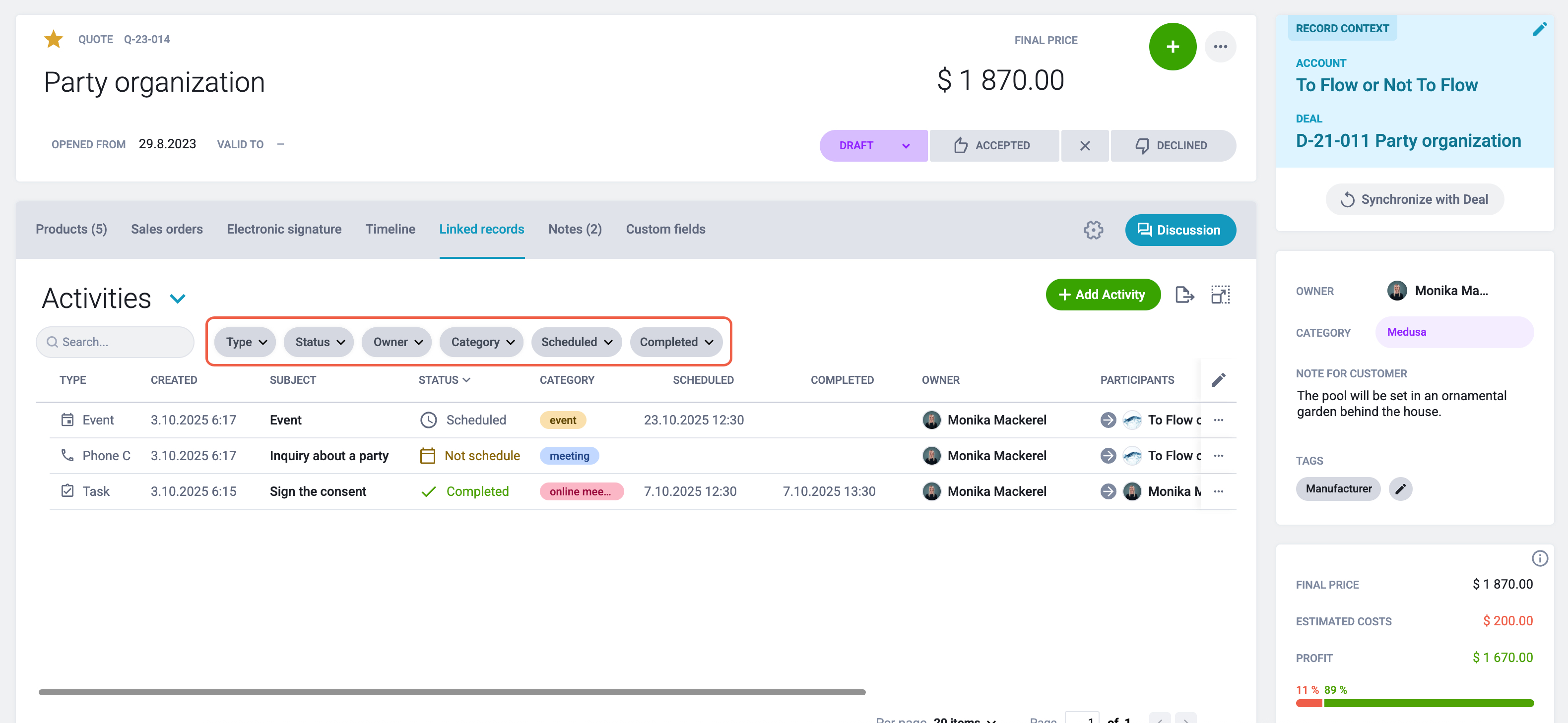Click the expand activities view icon
1568x723 pixels.
tap(1220, 295)
